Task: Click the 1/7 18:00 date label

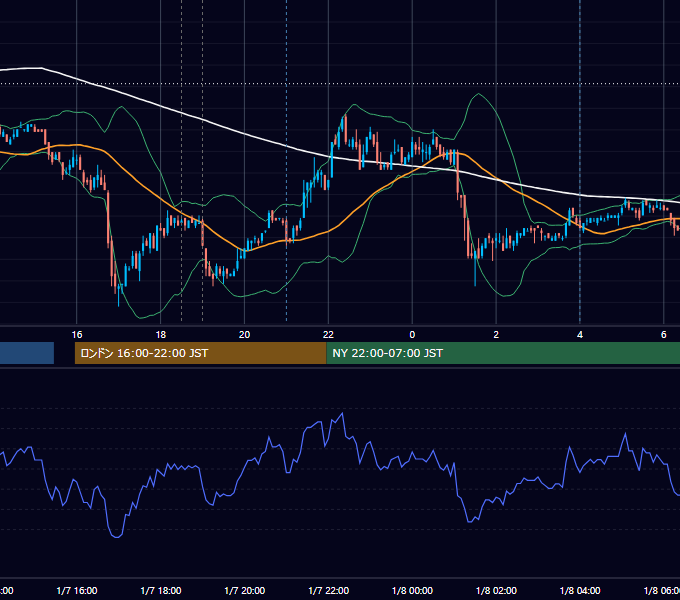Action: tap(161, 590)
